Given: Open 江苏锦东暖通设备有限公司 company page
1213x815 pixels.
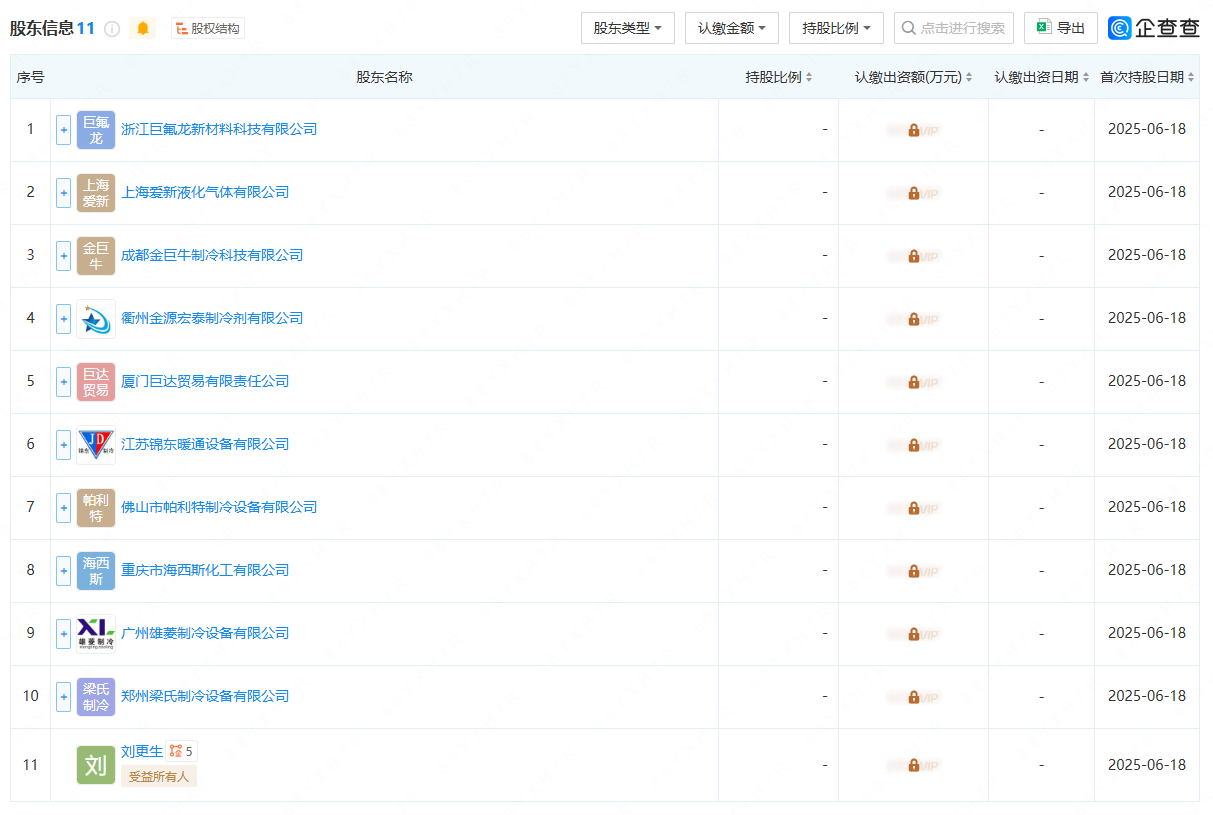Looking at the screenshot, I should [205, 444].
